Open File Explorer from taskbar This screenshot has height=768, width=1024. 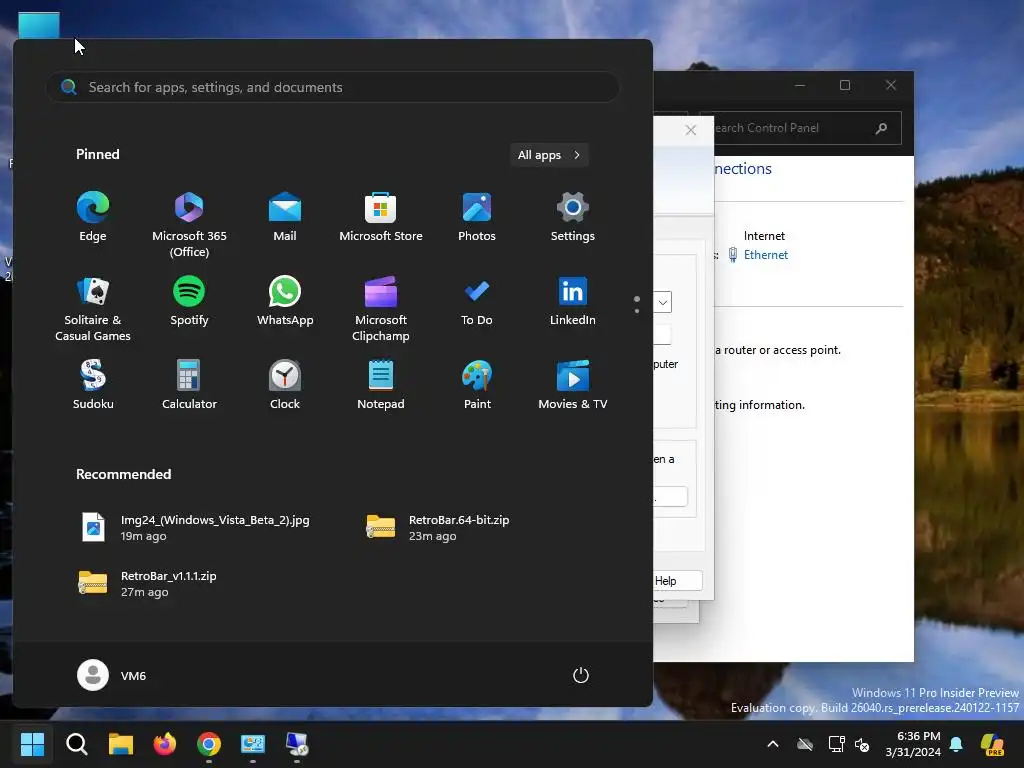point(121,744)
